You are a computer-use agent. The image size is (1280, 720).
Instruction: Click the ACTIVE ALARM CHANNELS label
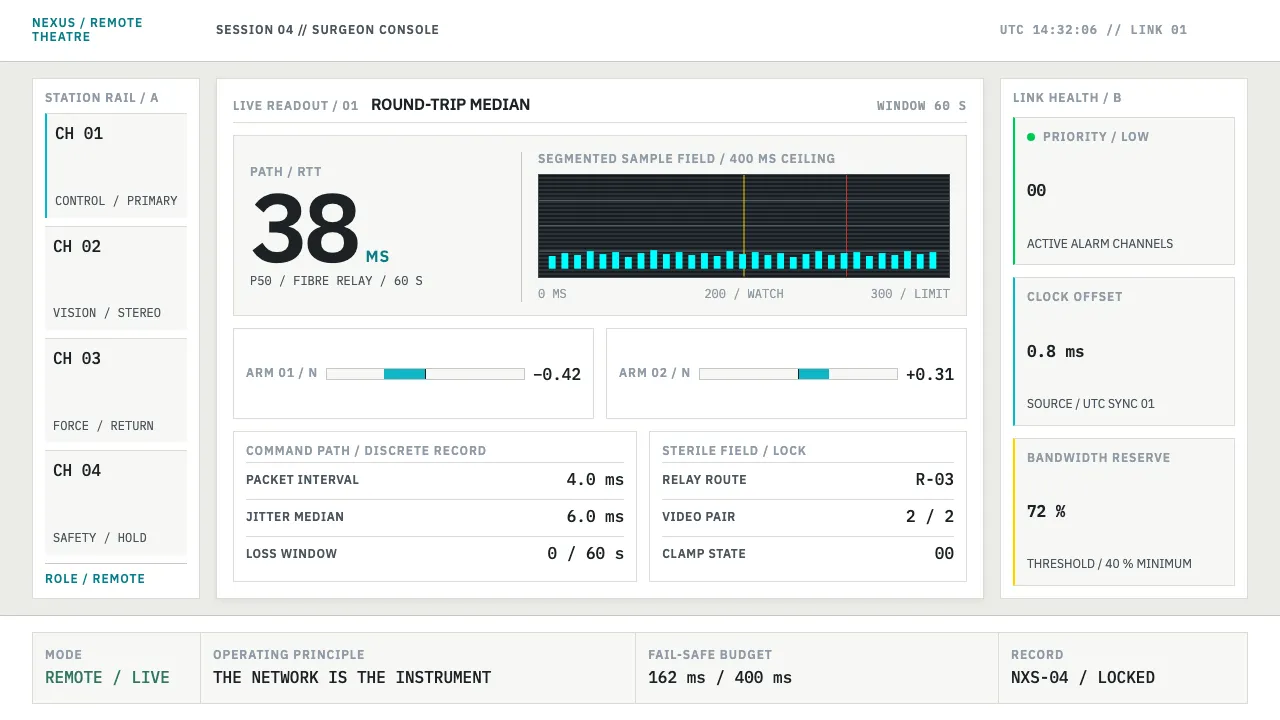(1100, 244)
